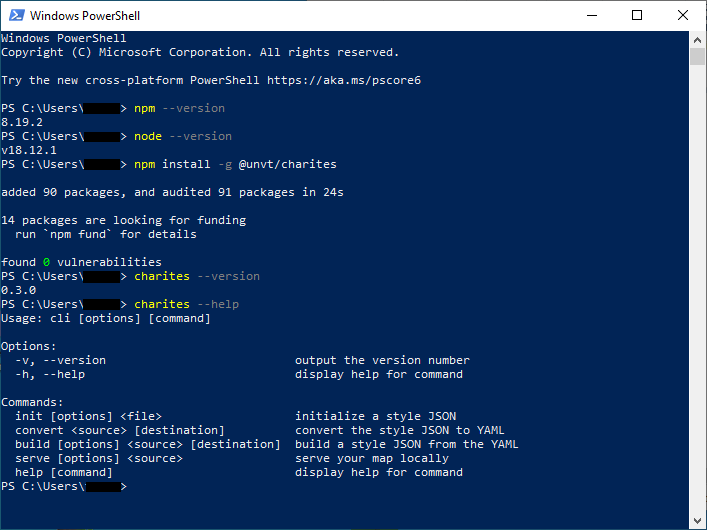Click the 0.3.0 version output
707x530 pixels.
tap(18, 290)
